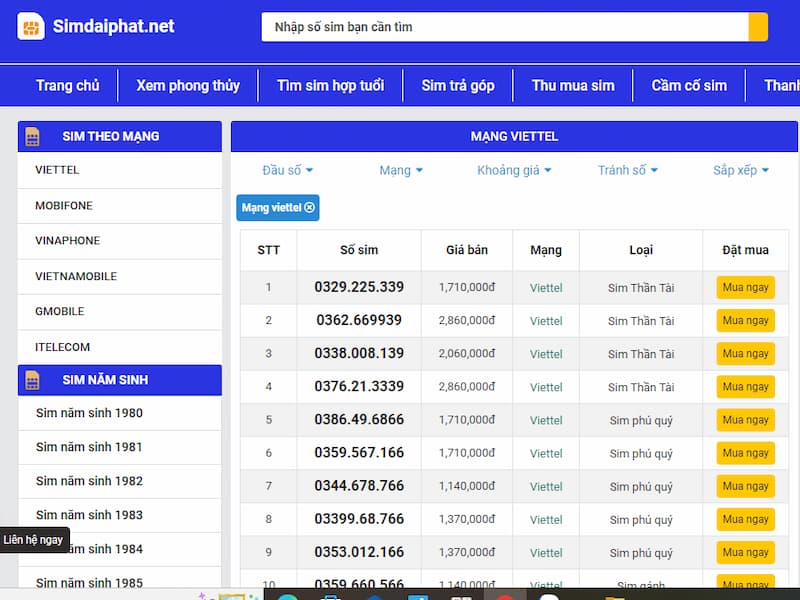Open sim number 0376.21.3339
Viewport: 800px width, 600px height.
359,387
